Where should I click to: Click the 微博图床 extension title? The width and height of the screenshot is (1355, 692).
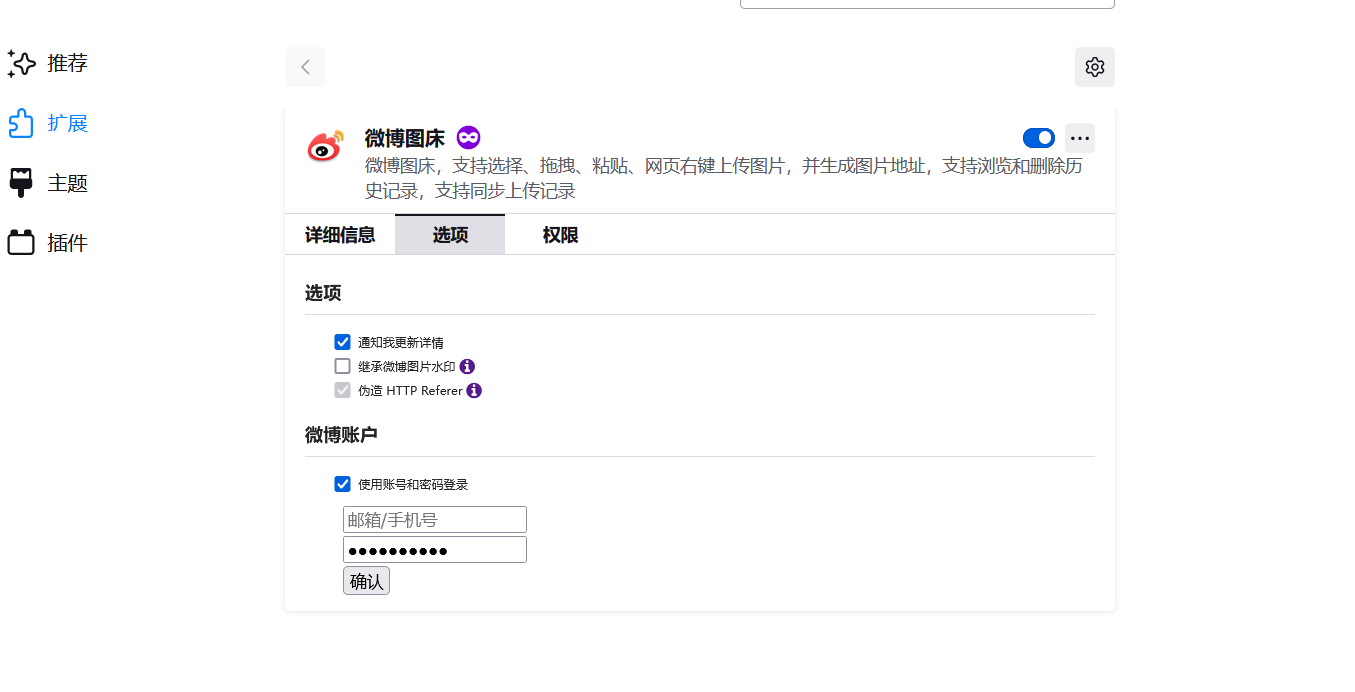click(x=405, y=138)
